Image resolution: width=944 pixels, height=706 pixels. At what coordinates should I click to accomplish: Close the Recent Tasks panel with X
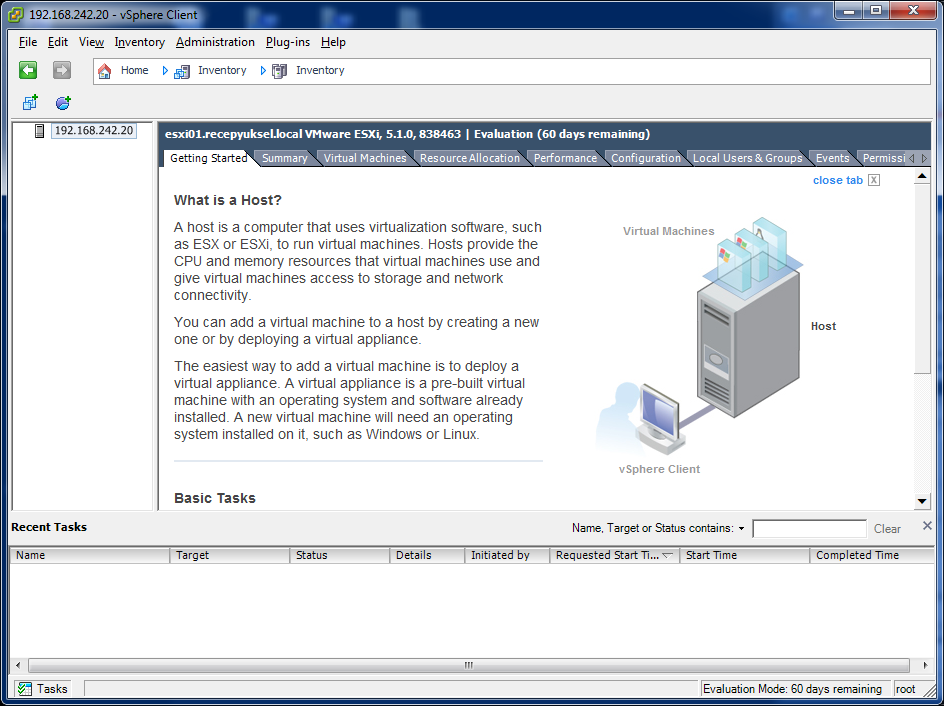(x=927, y=525)
